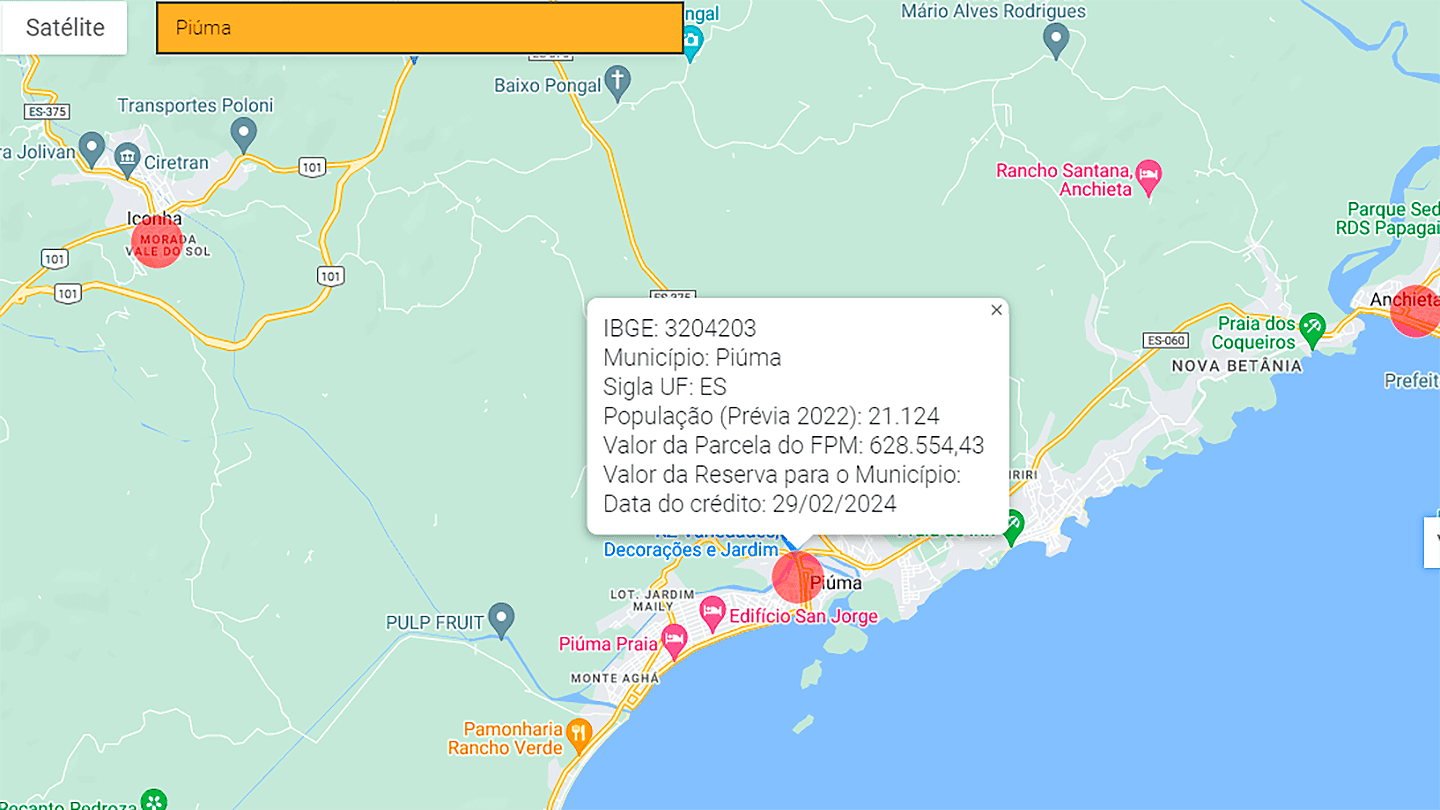Select the Piúma Praia hotel pin
1440x810 pixels.
click(675, 638)
